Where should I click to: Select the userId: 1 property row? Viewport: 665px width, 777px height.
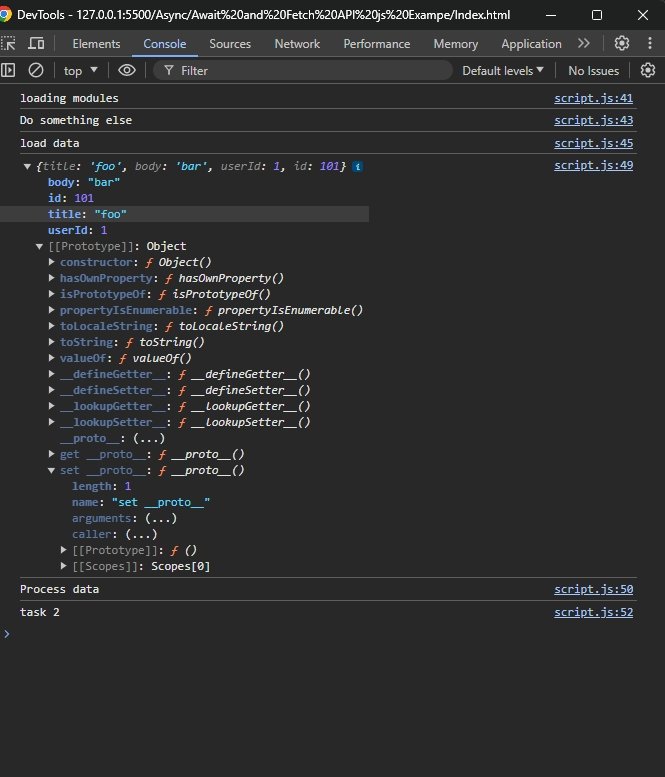(x=77, y=230)
